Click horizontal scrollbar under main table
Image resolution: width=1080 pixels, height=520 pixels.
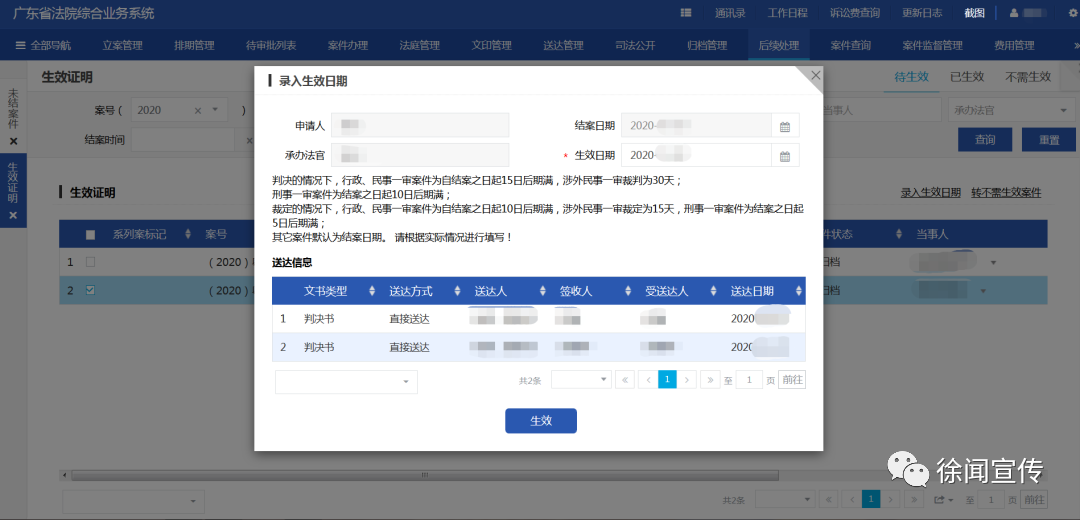click(x=425, y=475)
